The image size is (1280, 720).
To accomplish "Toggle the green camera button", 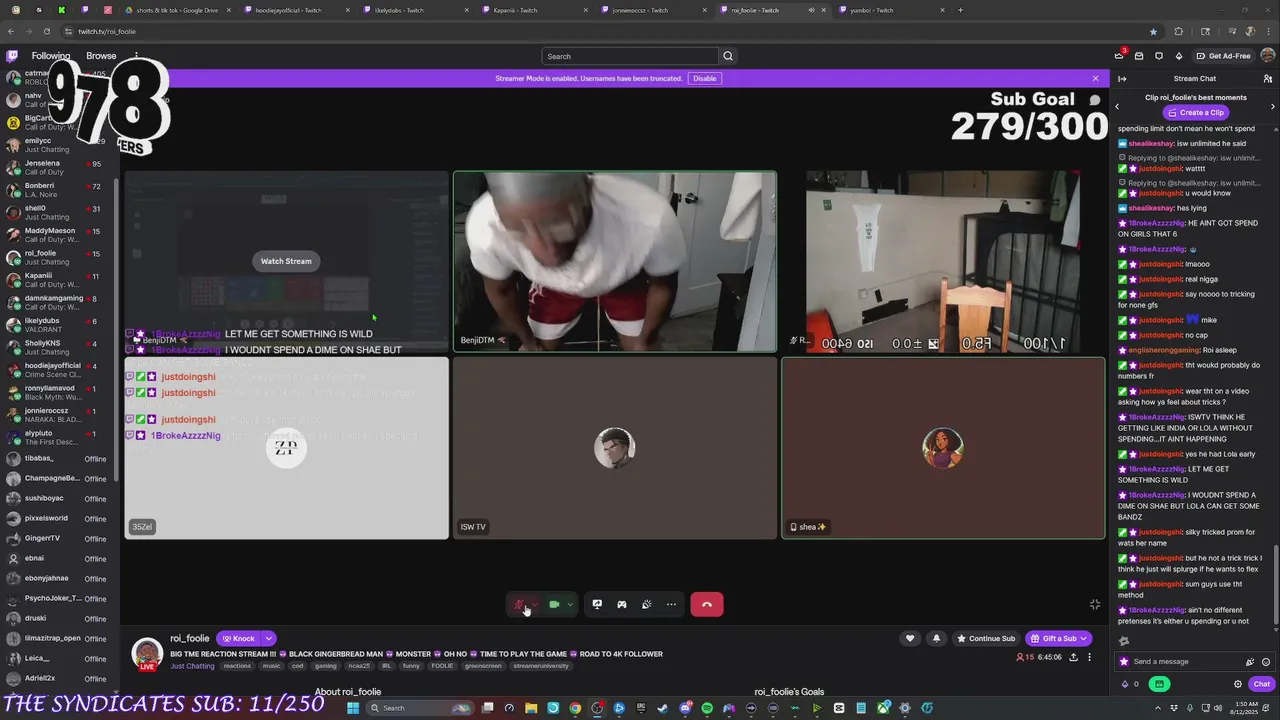I will click(x=554, y=604).
